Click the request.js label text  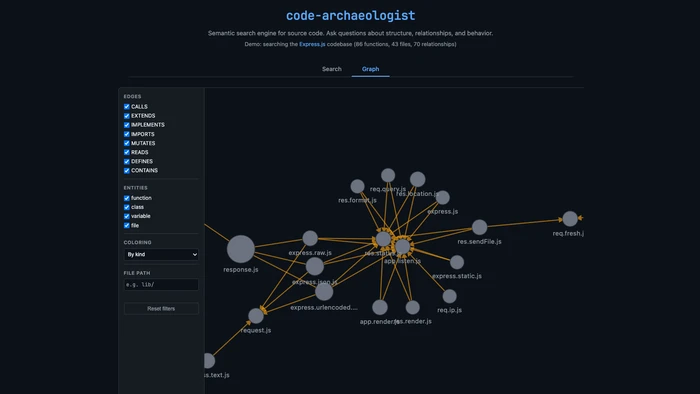click(x=256, y=330)
